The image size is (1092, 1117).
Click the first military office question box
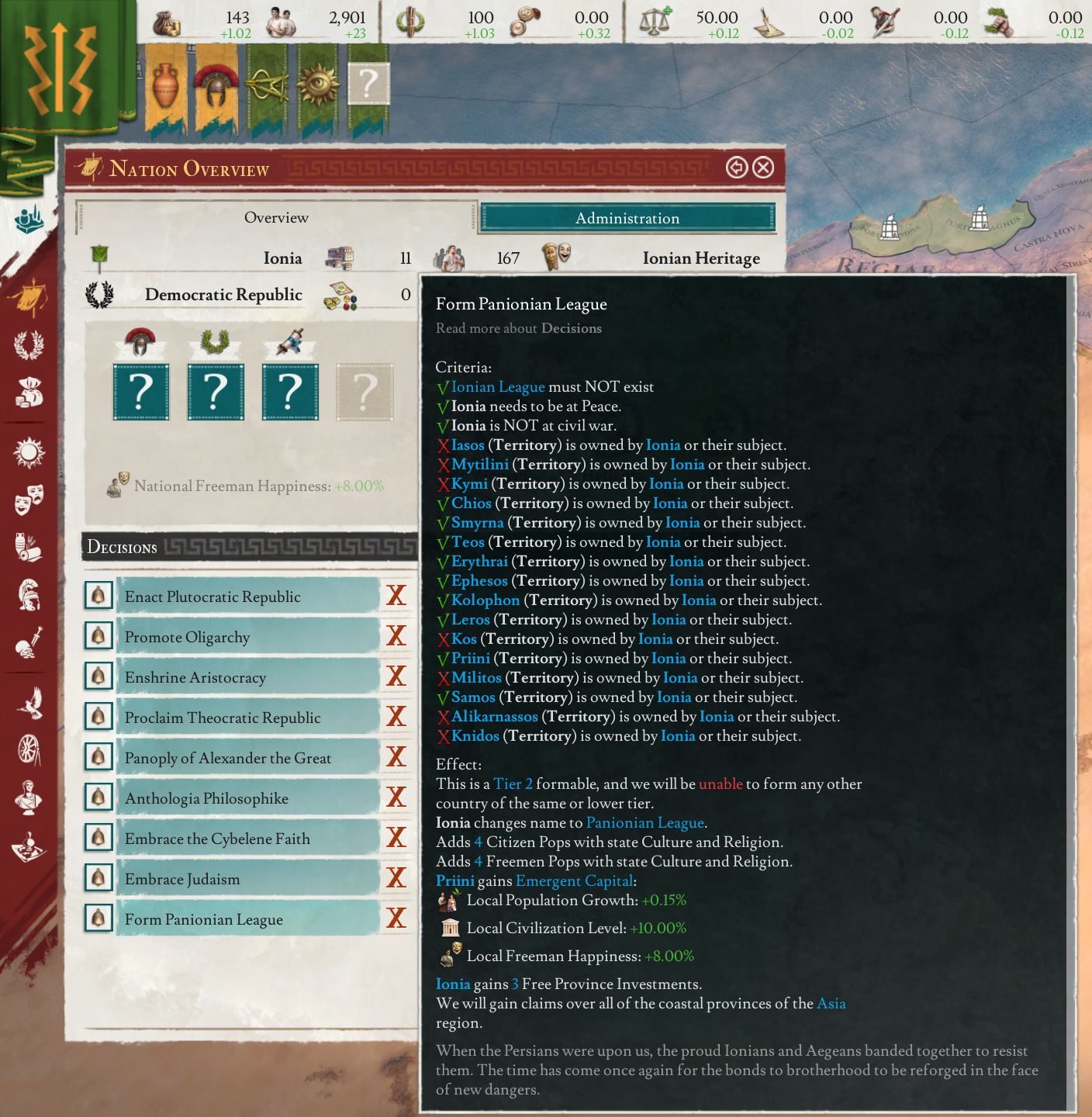(x=140, y=391)
